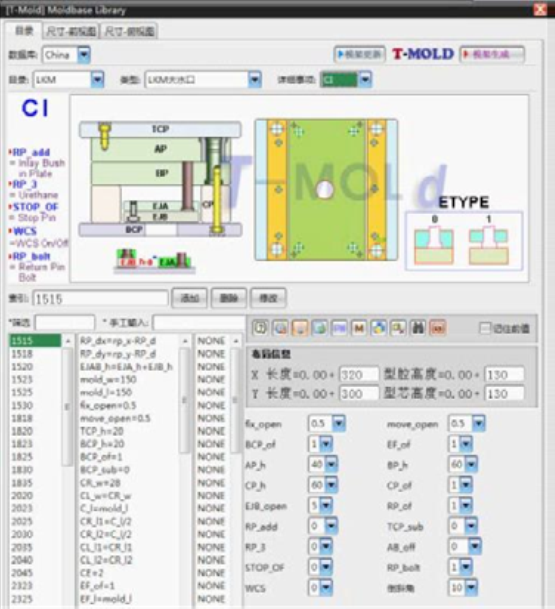
Task: Select the mold_w=150 parameter row
Action: tap(108, 379)
